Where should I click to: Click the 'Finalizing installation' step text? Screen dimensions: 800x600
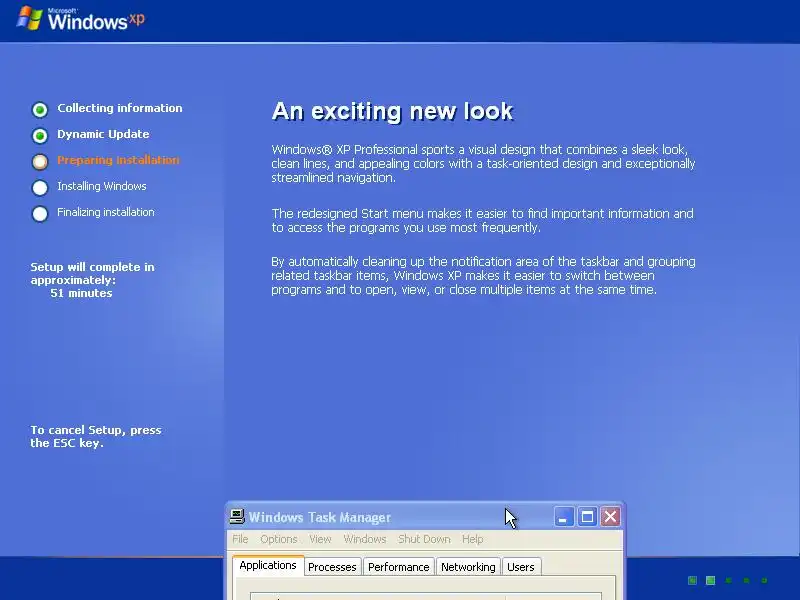tap(106, 212)
